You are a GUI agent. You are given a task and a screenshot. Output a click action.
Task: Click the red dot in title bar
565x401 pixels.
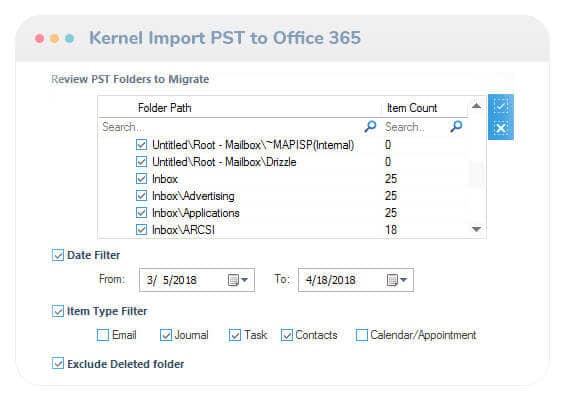[40, 38]
